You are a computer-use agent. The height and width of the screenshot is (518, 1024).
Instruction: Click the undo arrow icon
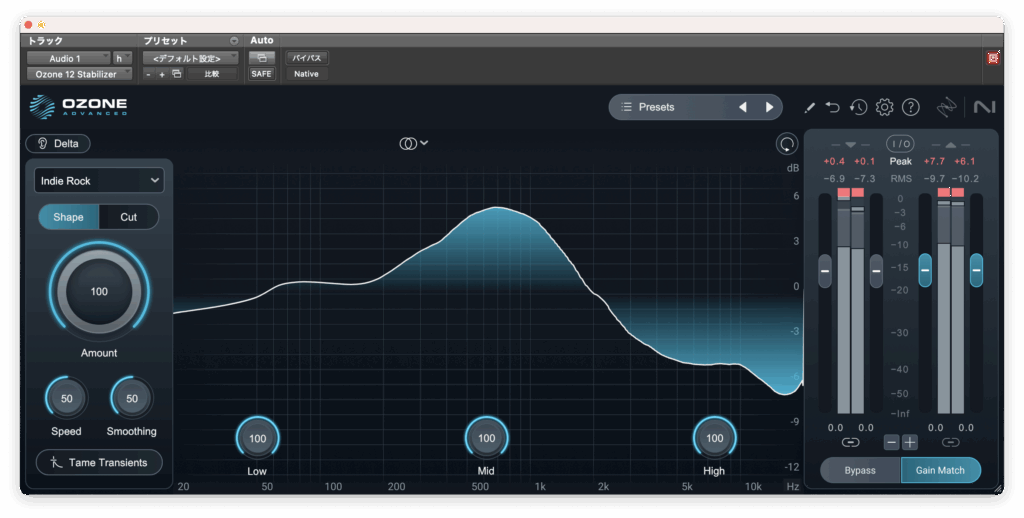(x=833, y=107)
